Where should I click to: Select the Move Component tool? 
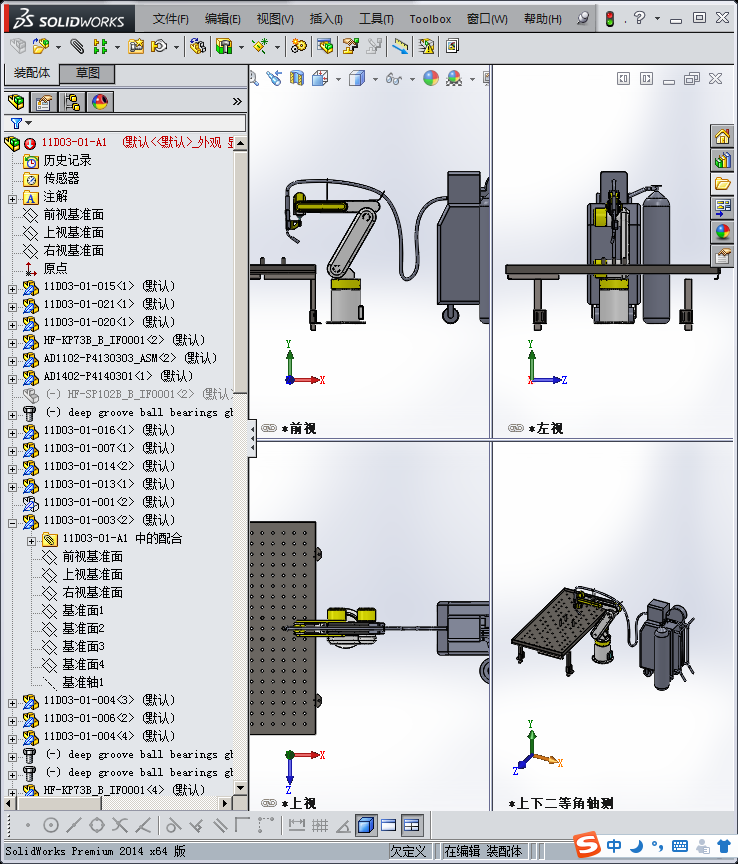pos(159,47)
